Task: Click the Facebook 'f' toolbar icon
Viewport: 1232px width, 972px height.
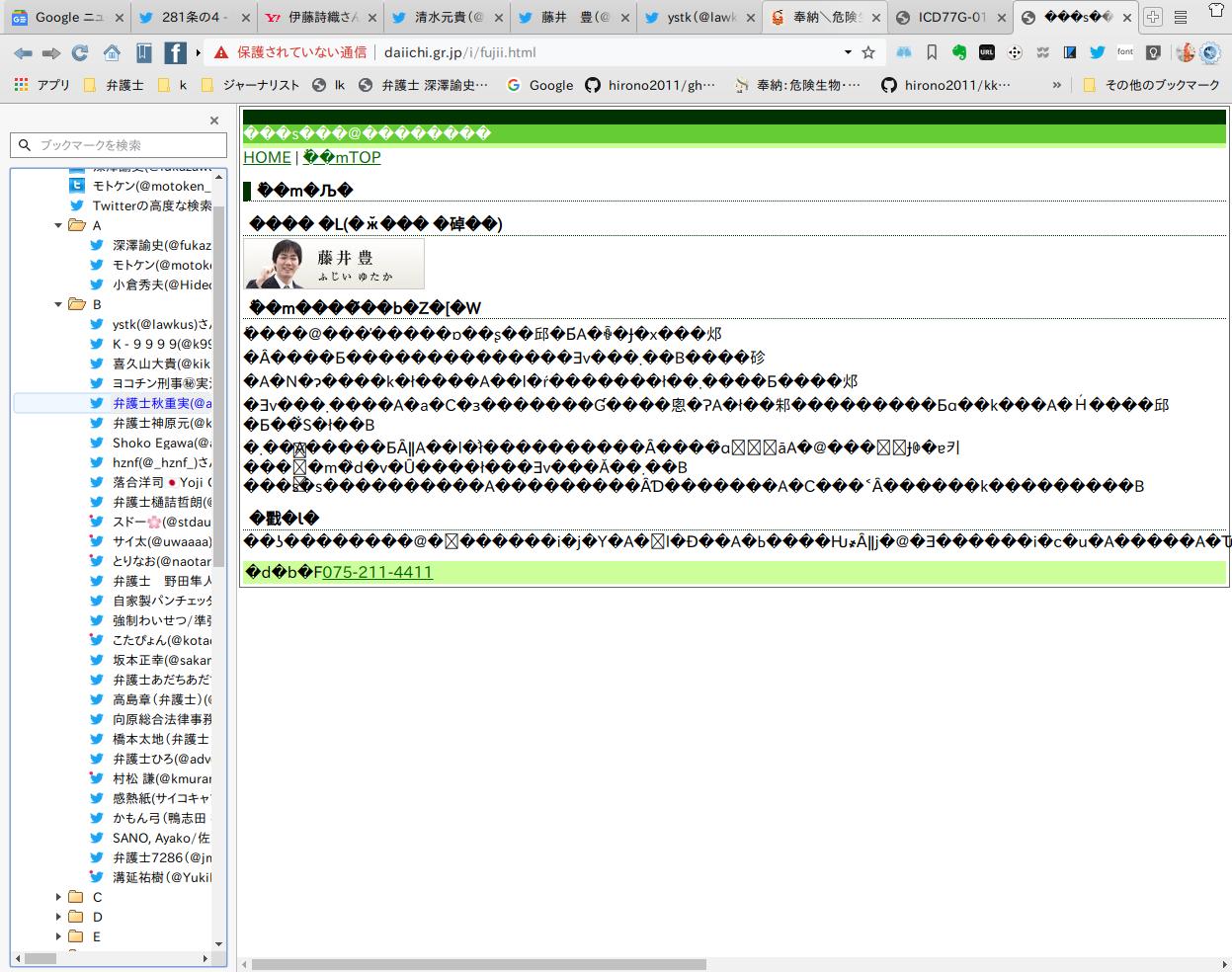Action: (x=175, y=52)
